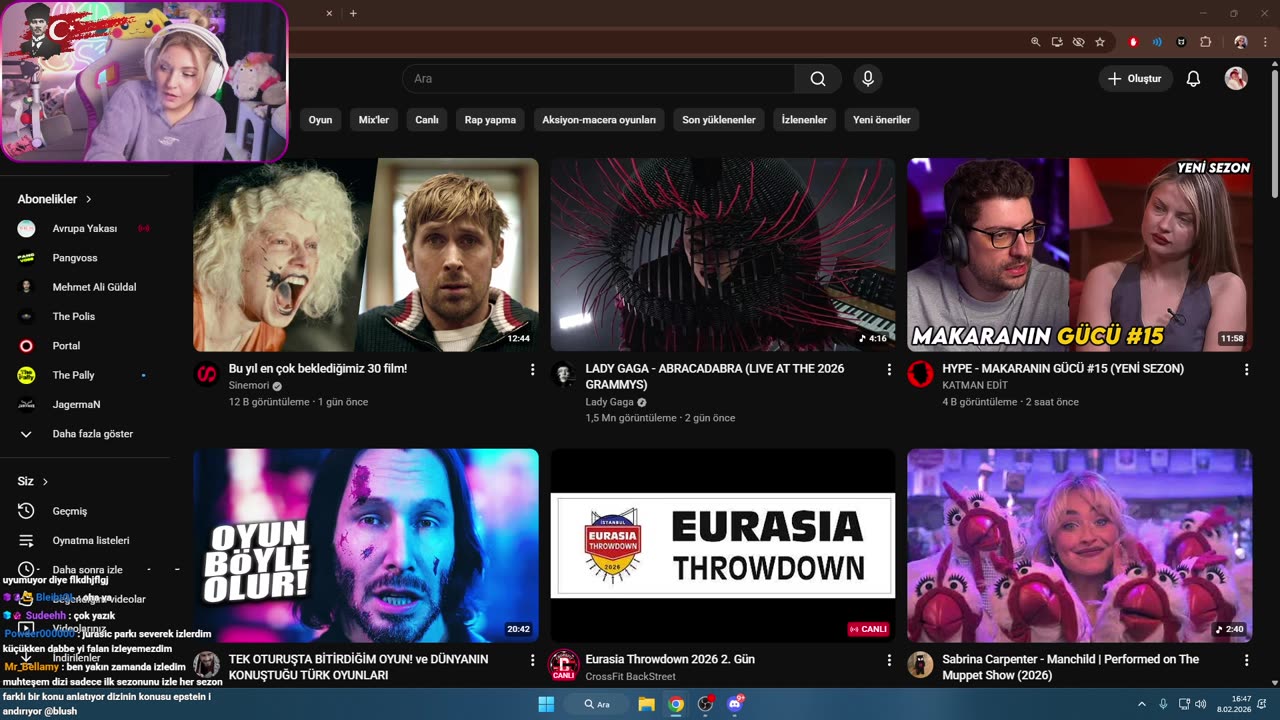Open CrossFit BackStreet channel avatar

[564, 665]
